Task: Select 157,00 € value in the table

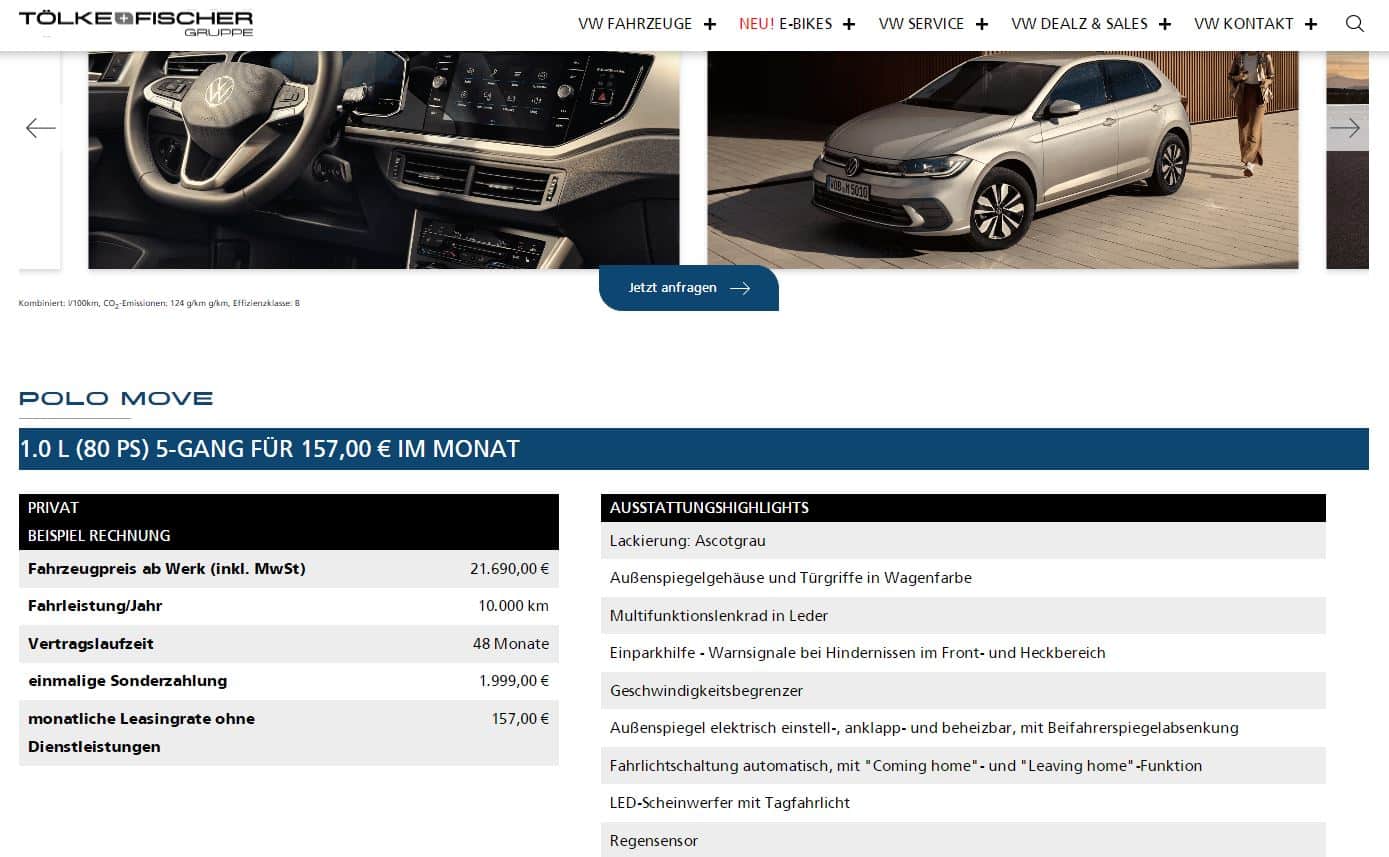Action: (520, 719)
